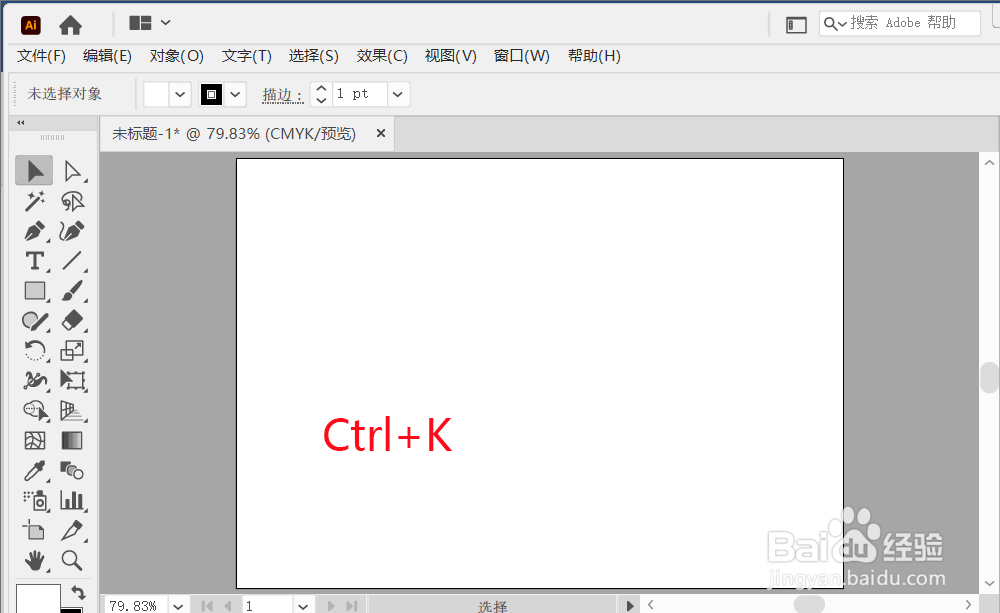Collapse the tools panel double arrow
The image size is (1000, 613).
(20, 122)
